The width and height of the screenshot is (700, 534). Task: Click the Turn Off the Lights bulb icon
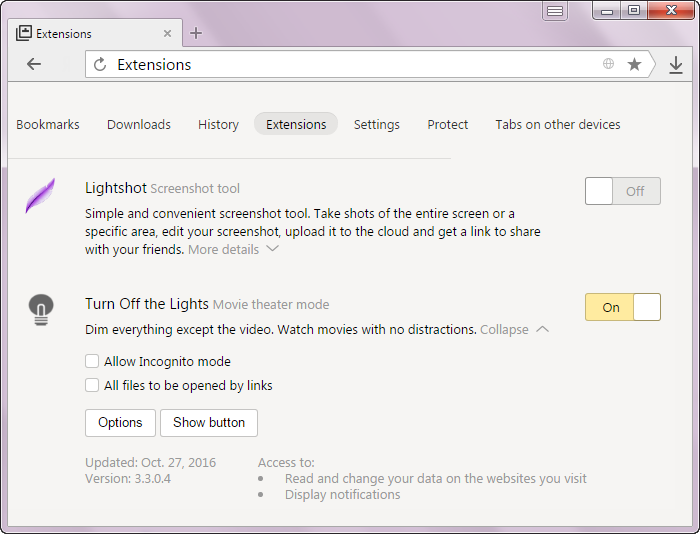pyautogui.click(x=41, y=309)
